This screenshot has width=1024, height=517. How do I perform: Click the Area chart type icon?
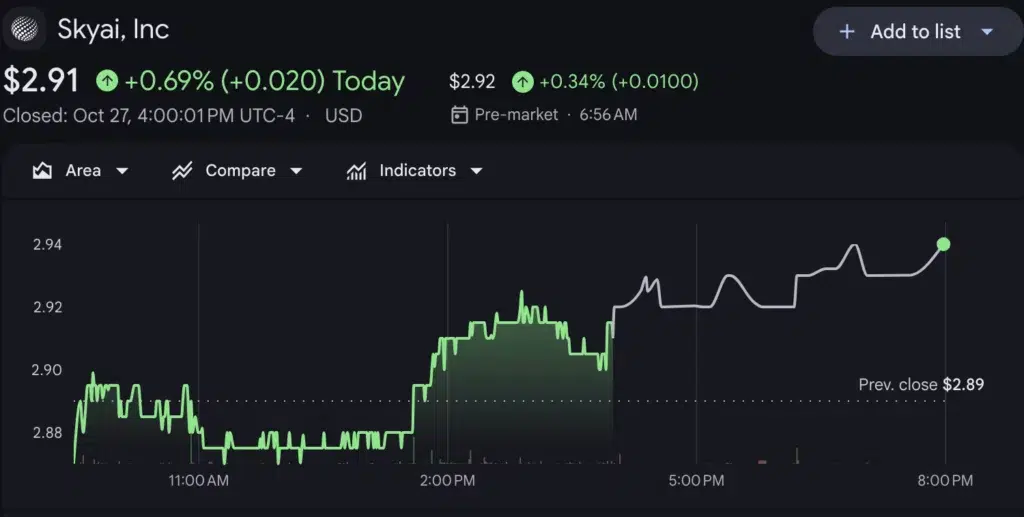[x=42, y=171]
